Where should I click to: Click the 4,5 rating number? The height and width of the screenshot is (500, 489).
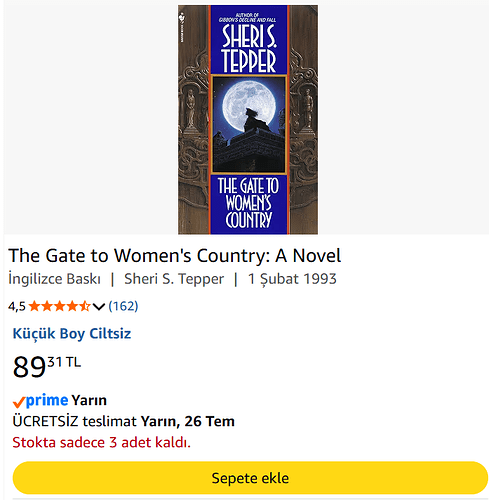[17, 306]
